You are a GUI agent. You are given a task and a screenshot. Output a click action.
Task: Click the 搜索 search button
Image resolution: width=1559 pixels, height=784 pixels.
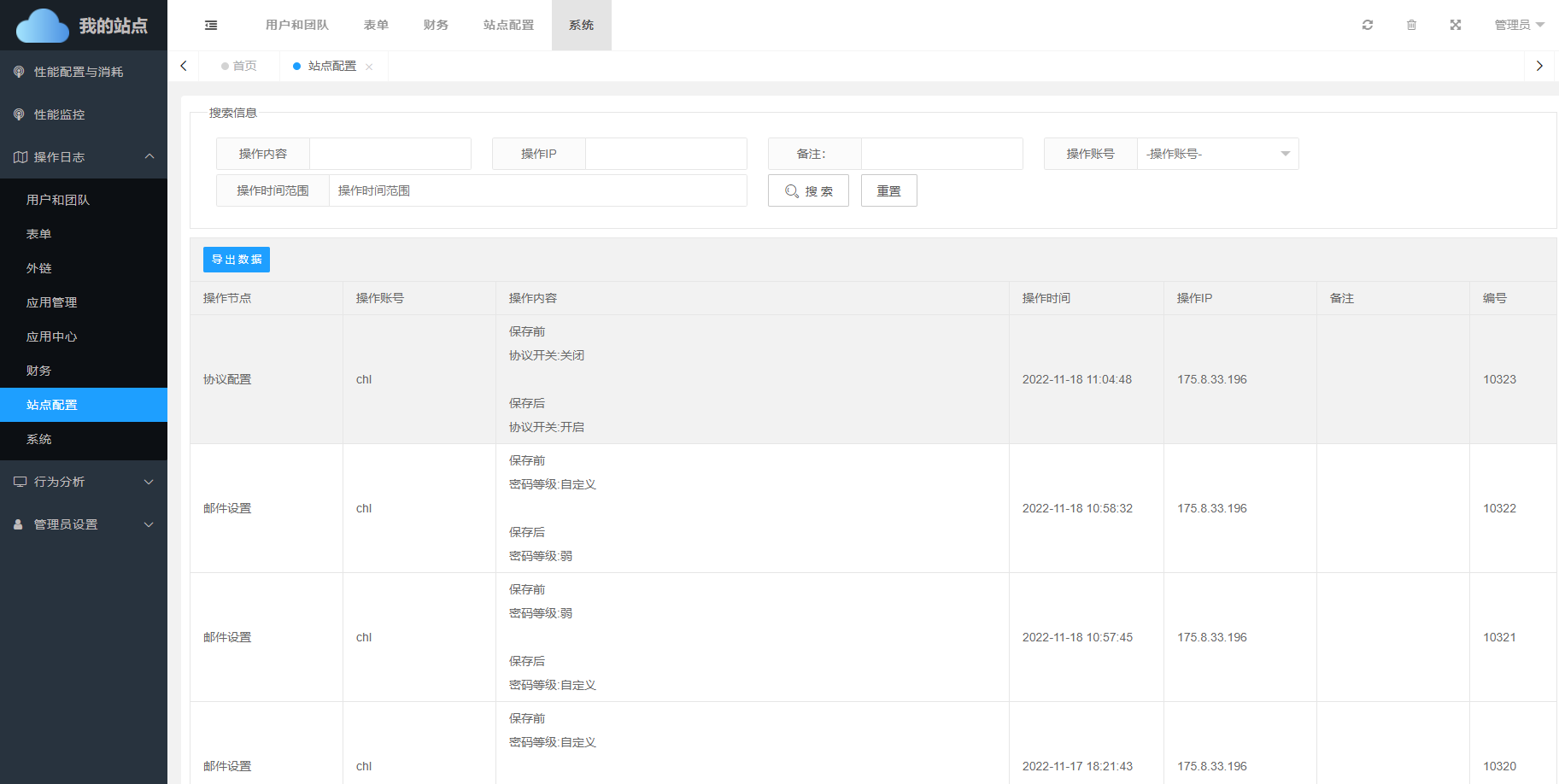point(808,191)
